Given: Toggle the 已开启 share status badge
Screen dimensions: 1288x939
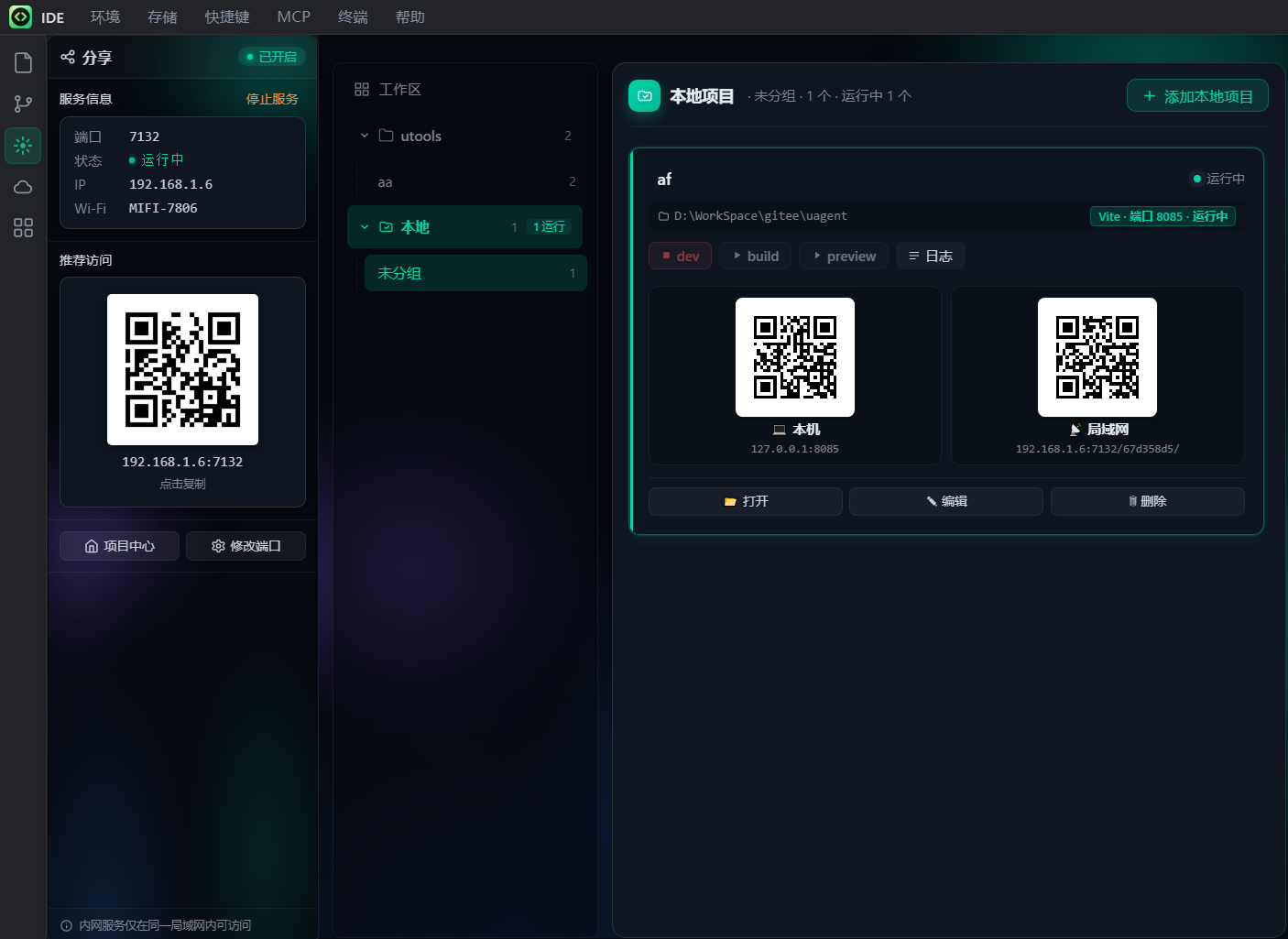Looking at the screenshot, I should 272,57.
